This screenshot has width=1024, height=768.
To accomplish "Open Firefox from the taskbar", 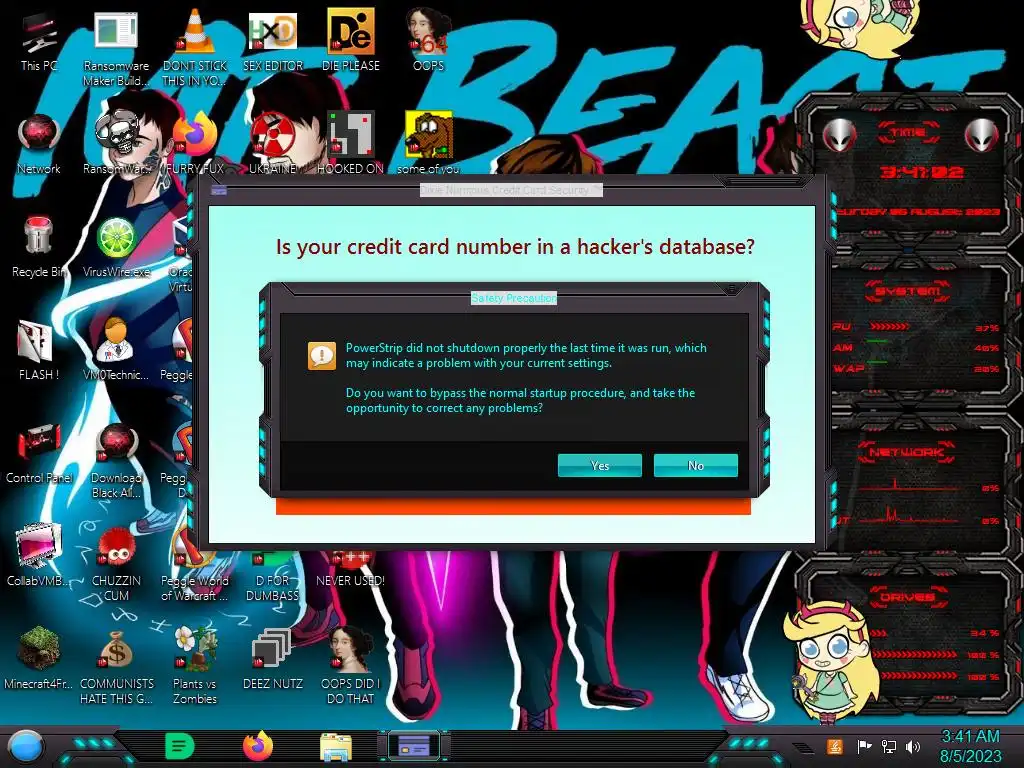I will [x=258, y=746].
